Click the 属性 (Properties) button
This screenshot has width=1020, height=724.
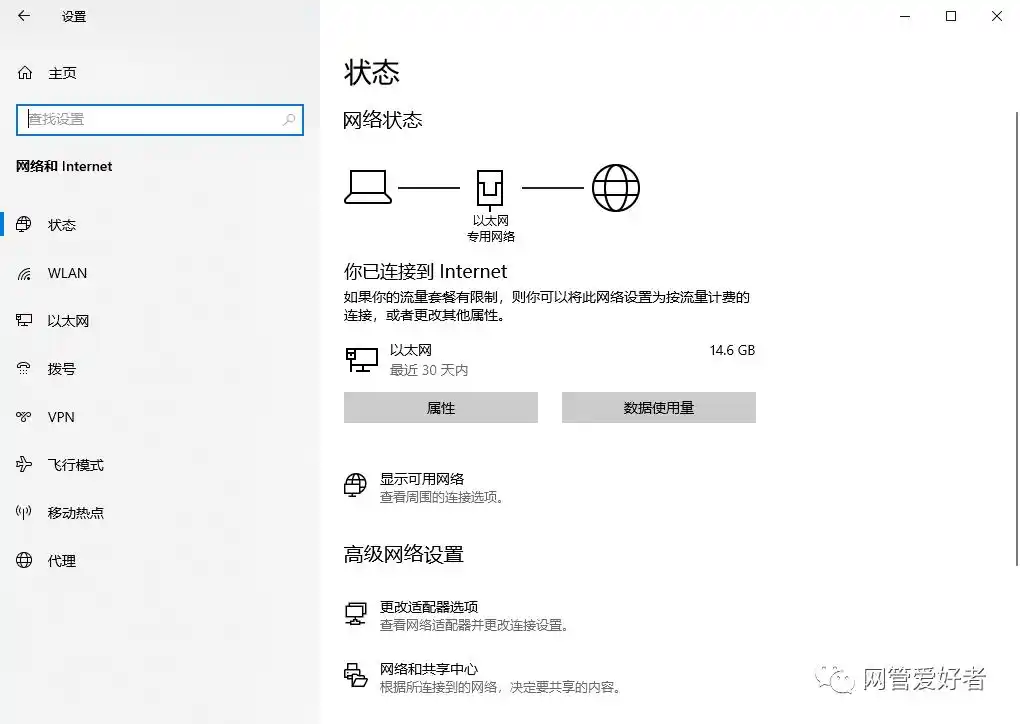(440, 407)
